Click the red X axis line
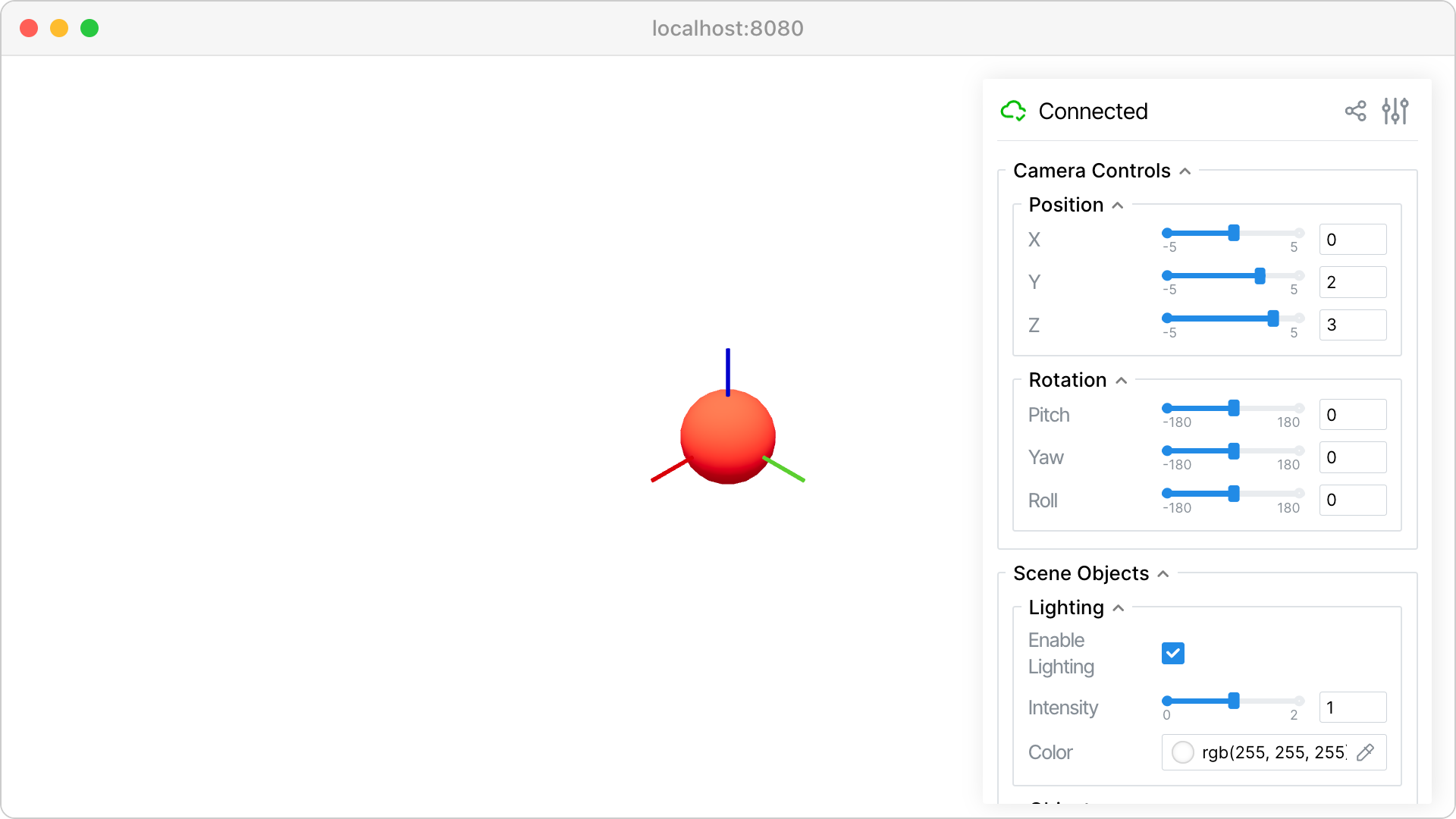 point(671,469)
